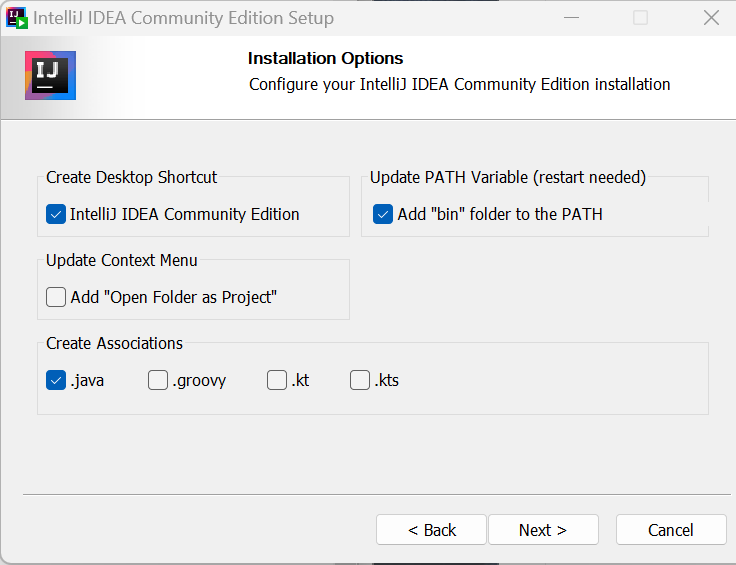Close the setup window with the X
This screenshot has width=736, height=565.
click(x=711, y=18)
